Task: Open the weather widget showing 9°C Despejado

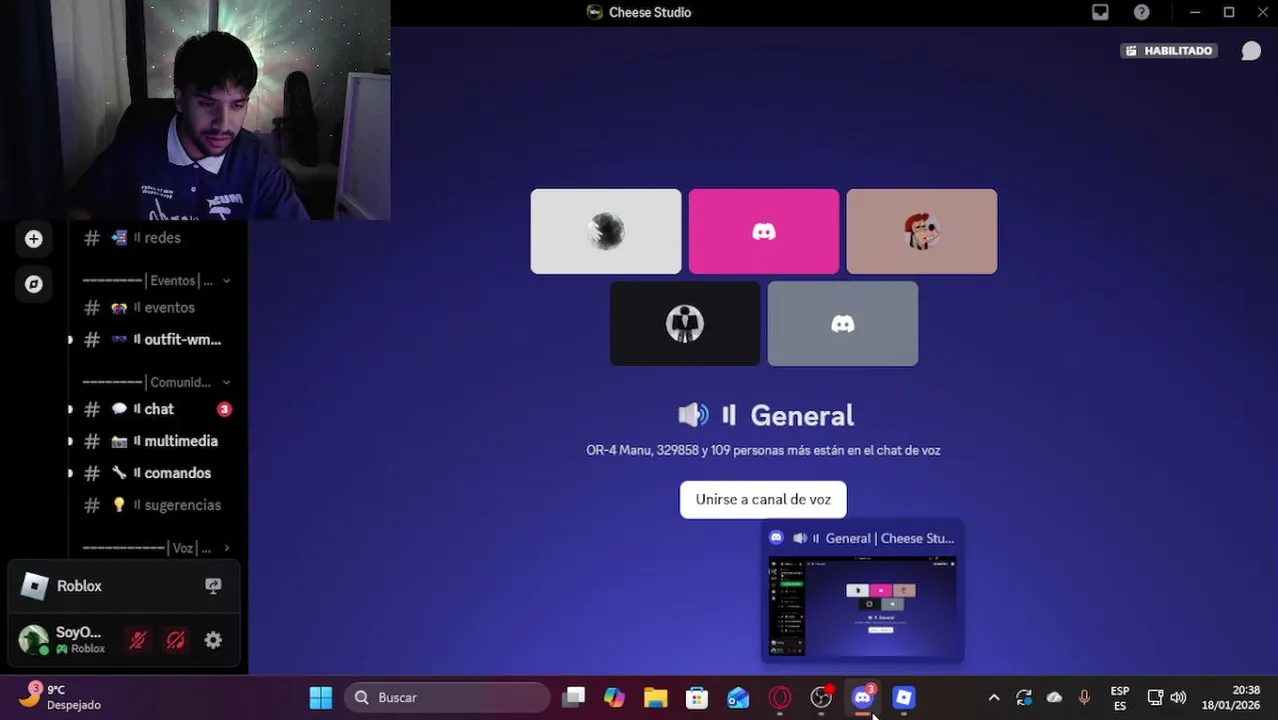Action: click(x=60, y=697)
